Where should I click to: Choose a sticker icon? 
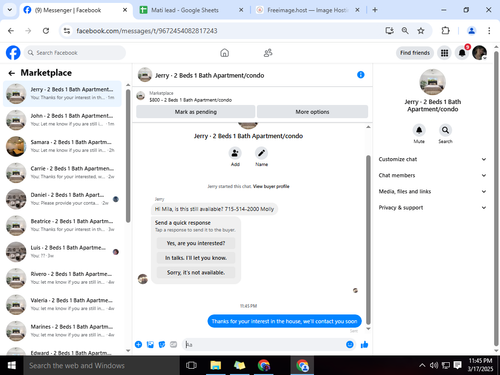tap(162, 344)
